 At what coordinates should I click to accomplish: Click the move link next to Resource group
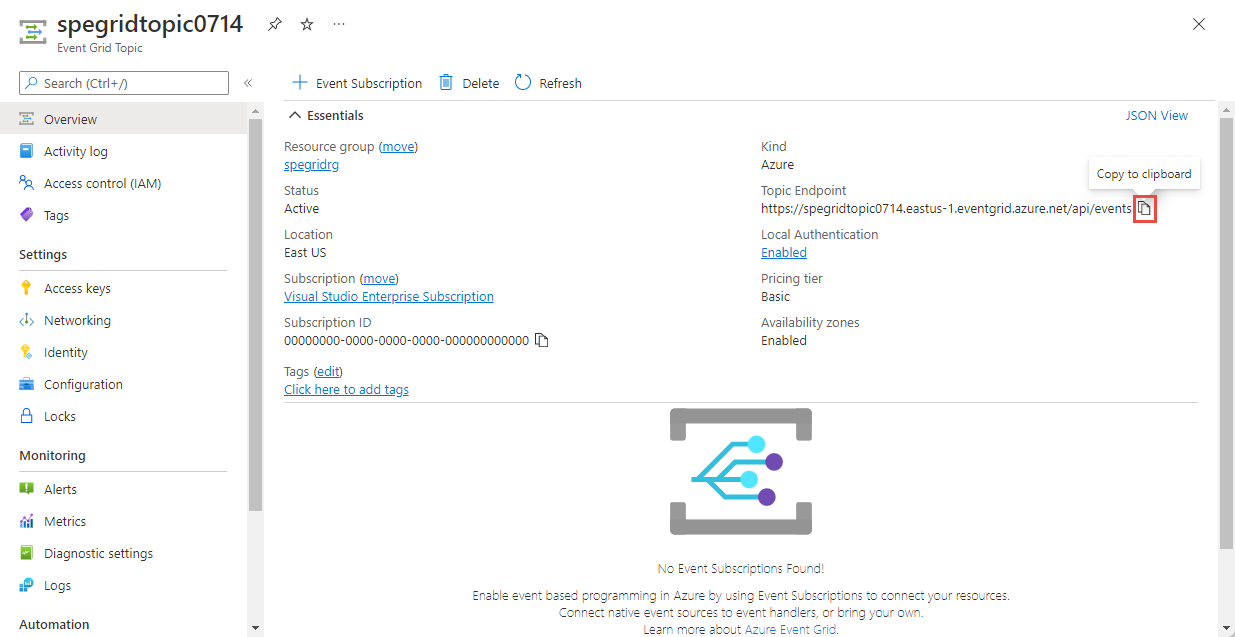(398, 146)
